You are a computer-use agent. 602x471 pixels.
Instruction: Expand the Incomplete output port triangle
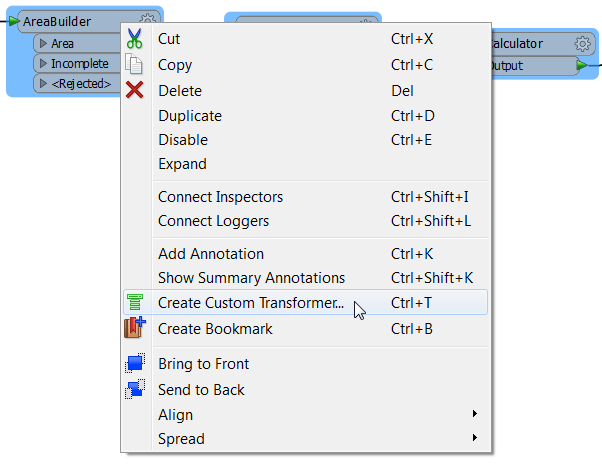pyautogui.click(x=43, y=63)
